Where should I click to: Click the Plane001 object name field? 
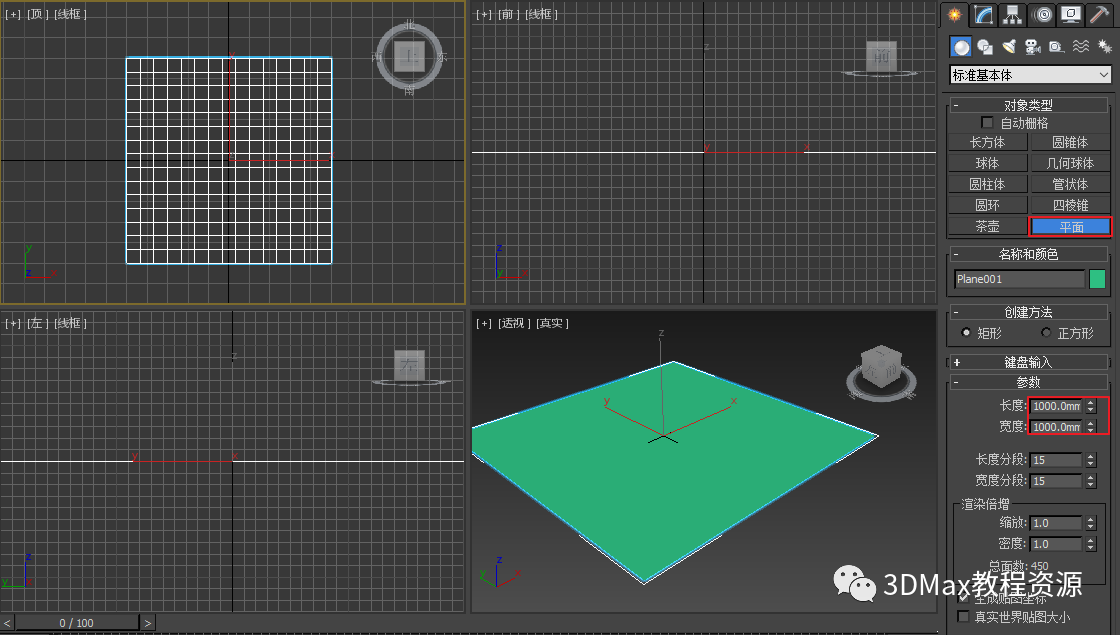point(1019,279)
